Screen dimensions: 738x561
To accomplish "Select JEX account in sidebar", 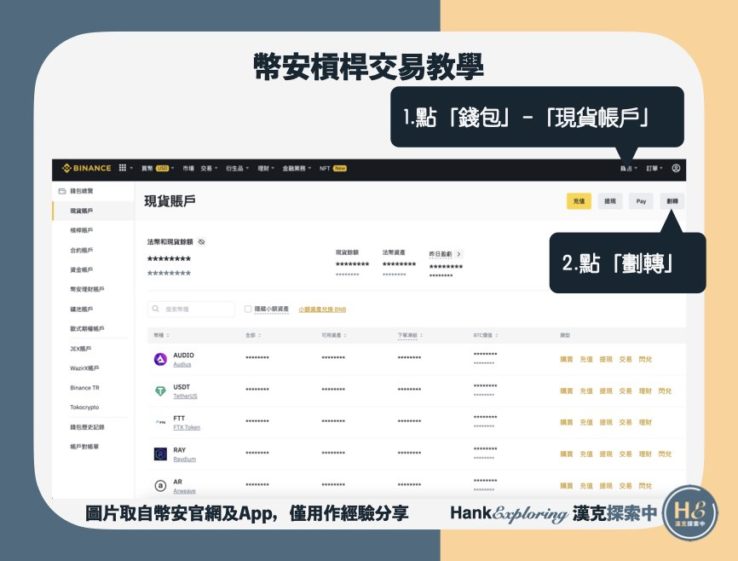I will pos(80,349).
